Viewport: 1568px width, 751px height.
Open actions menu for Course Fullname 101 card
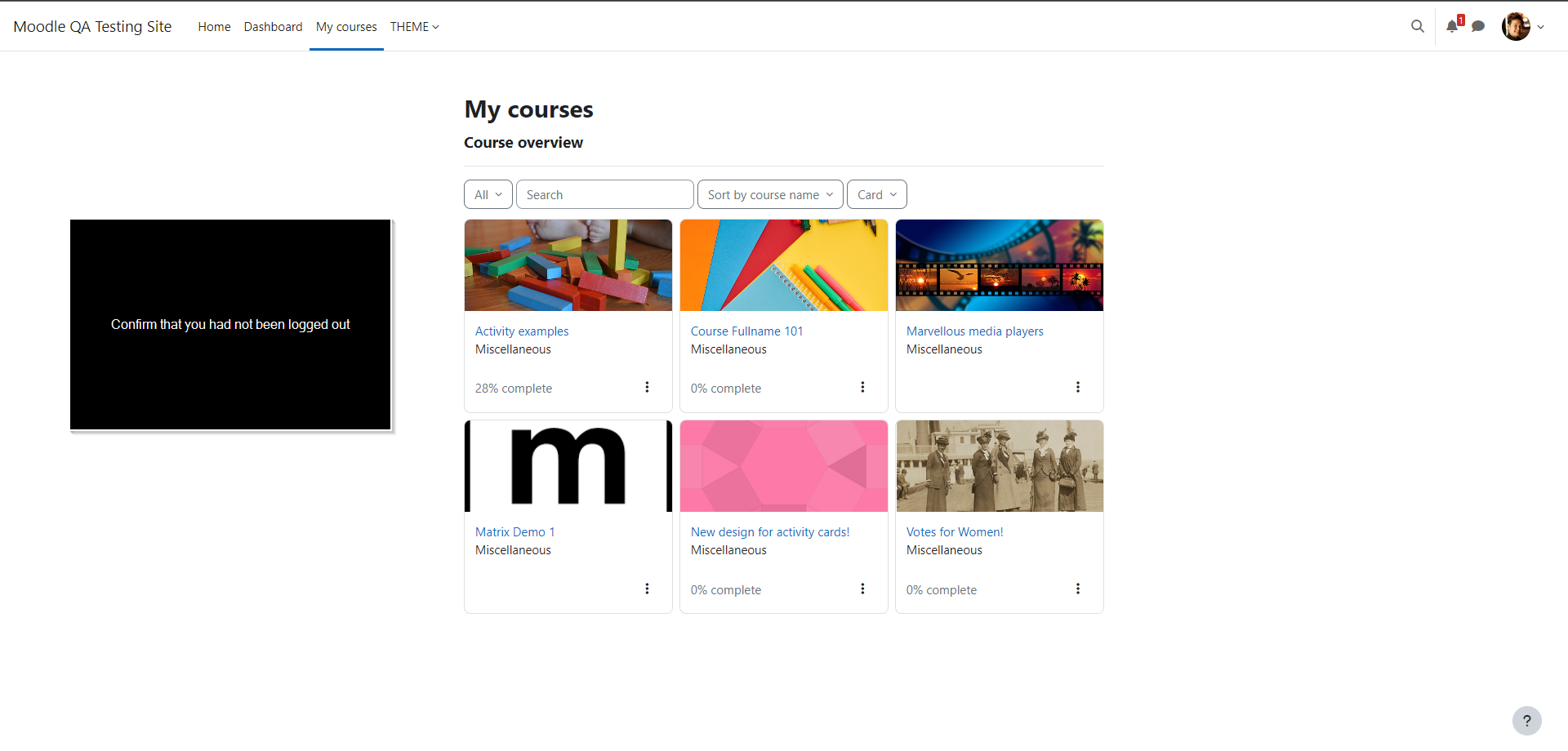pos(862,387)
